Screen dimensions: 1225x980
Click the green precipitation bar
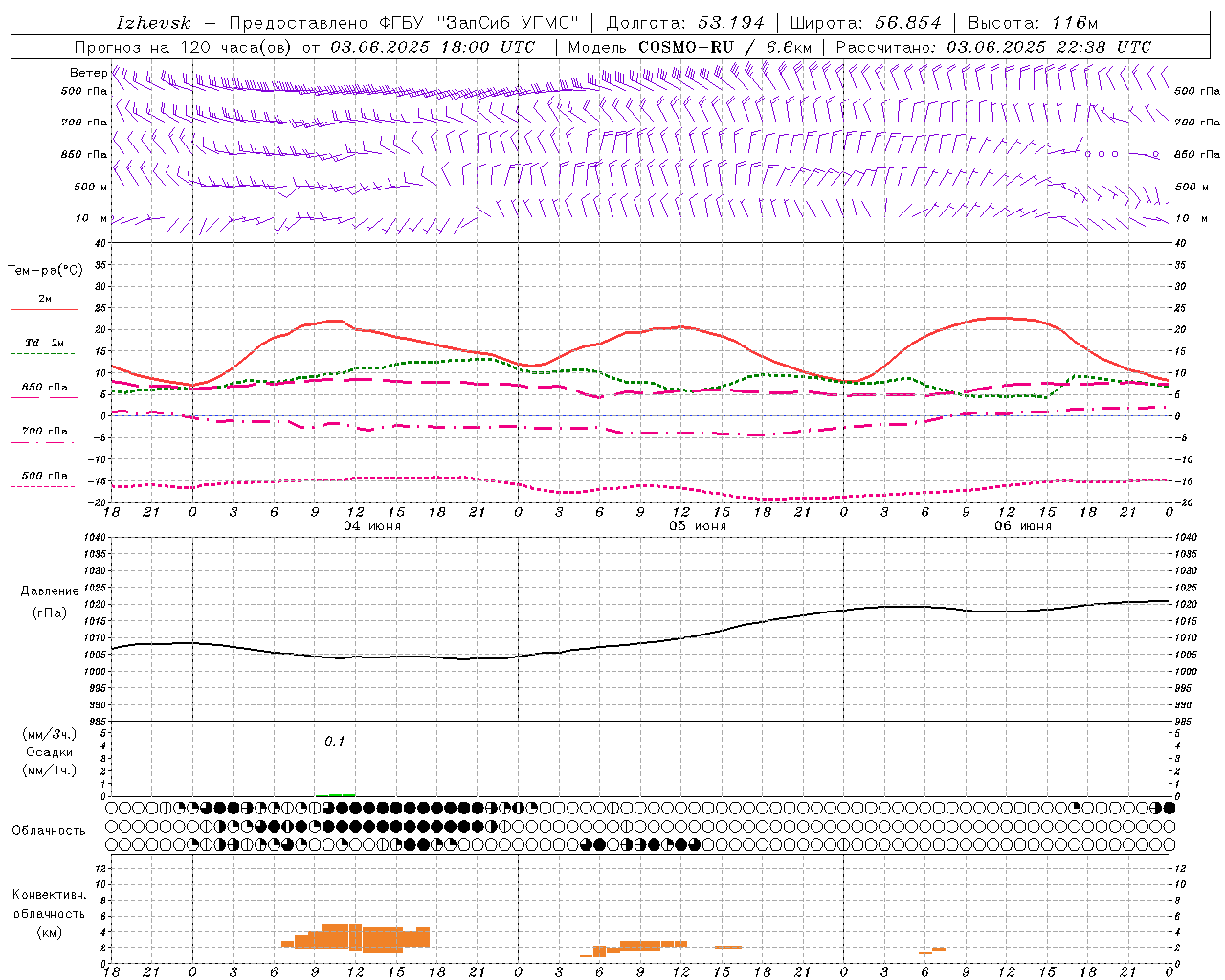coord(336,794)
